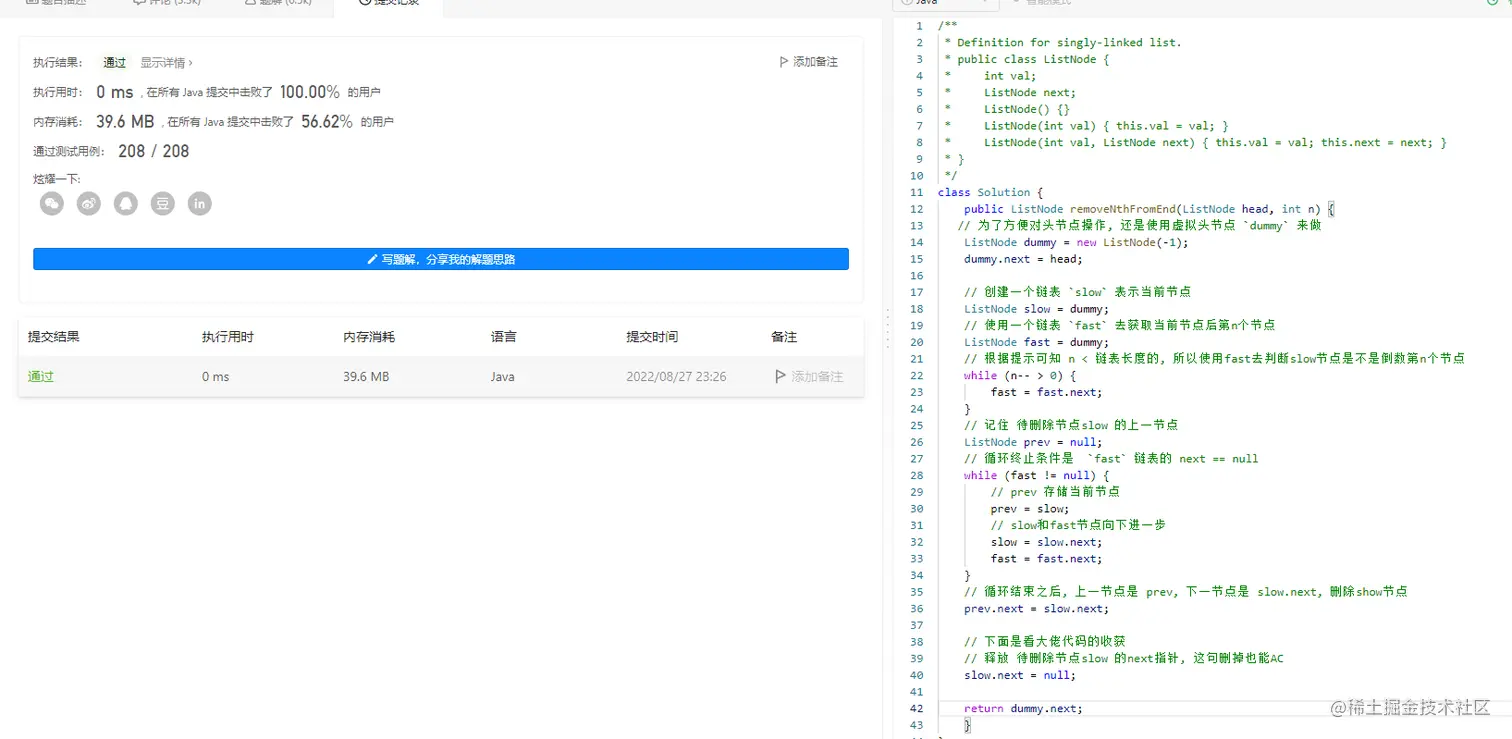1512x739 pixels.
Task: Click the 提交时间 column header
Action: [653, 337]
